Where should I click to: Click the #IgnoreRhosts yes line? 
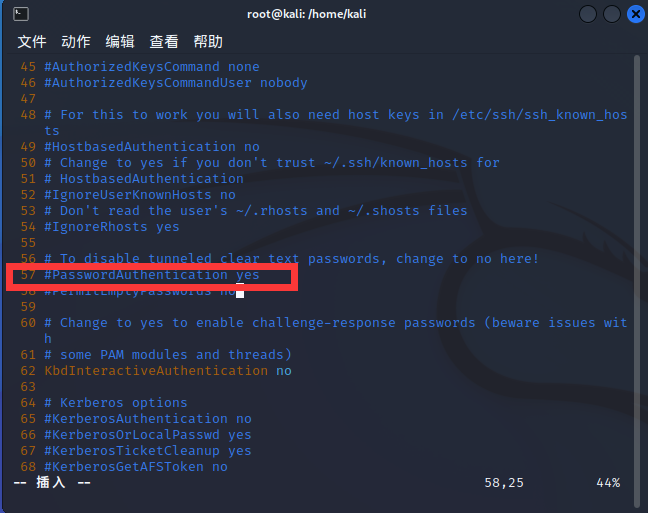(x=112, y=227)
